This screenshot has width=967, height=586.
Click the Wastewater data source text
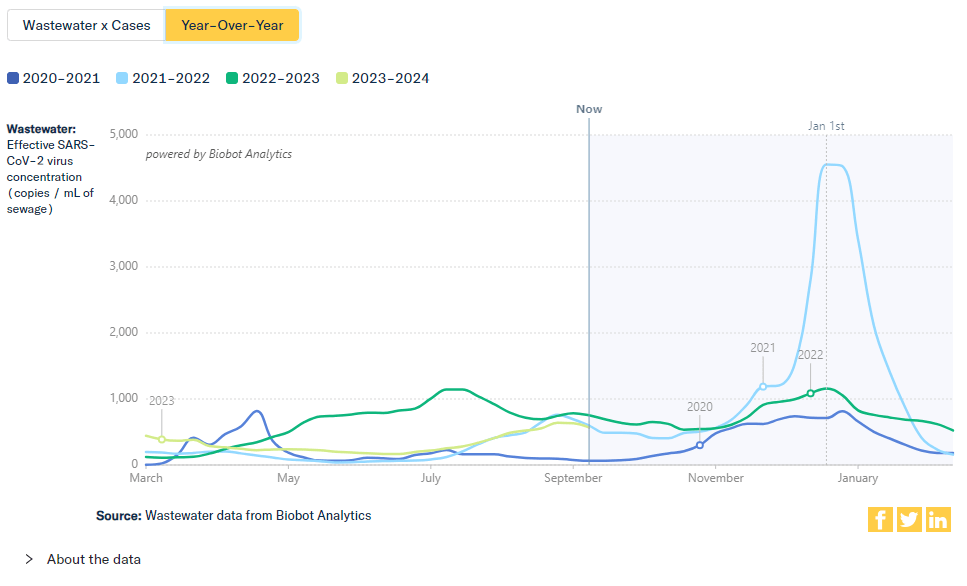point(258,516)
